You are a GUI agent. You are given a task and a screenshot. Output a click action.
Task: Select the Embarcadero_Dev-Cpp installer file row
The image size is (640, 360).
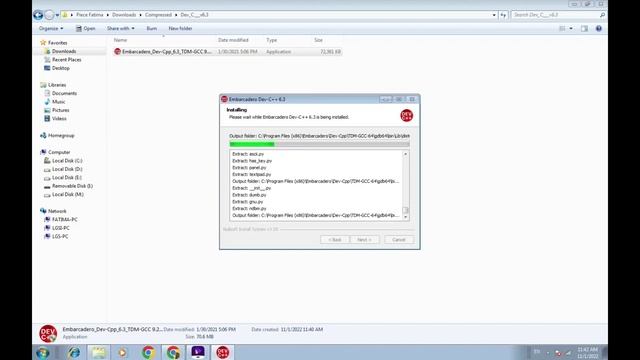tap(227, 52)
